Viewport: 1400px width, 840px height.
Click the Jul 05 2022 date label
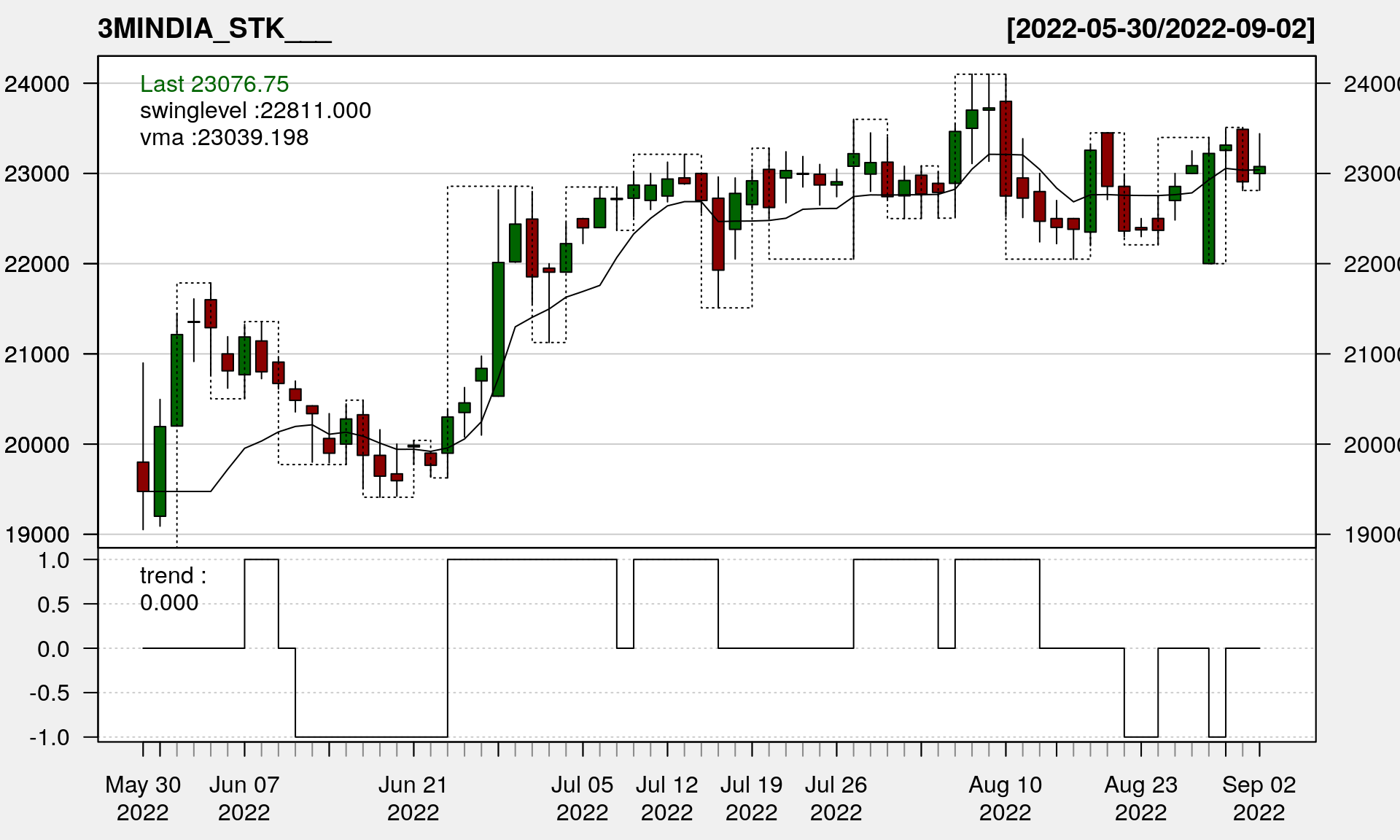582,798
